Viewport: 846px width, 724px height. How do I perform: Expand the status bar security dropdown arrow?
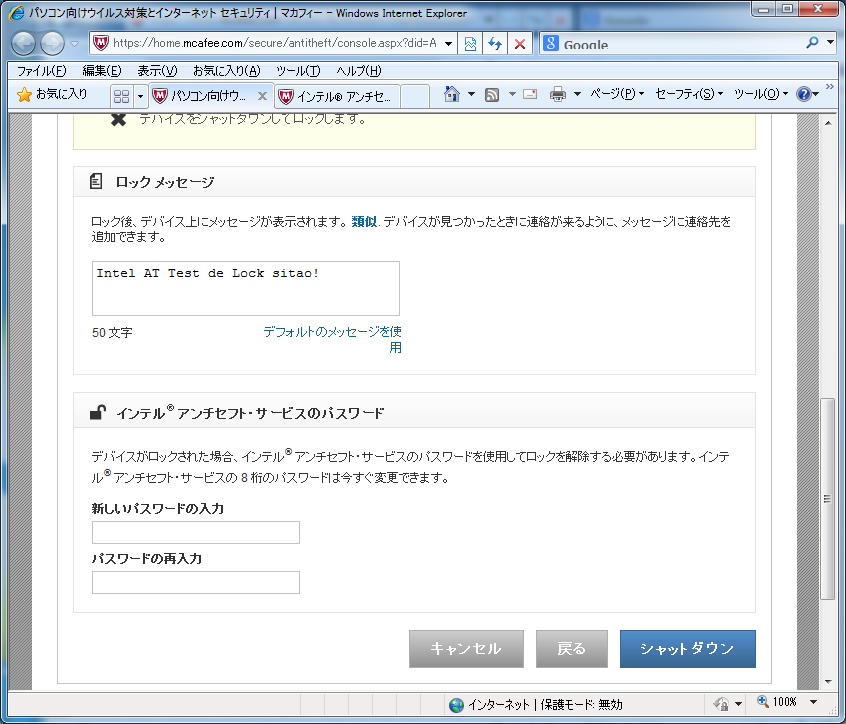point(738,703)
